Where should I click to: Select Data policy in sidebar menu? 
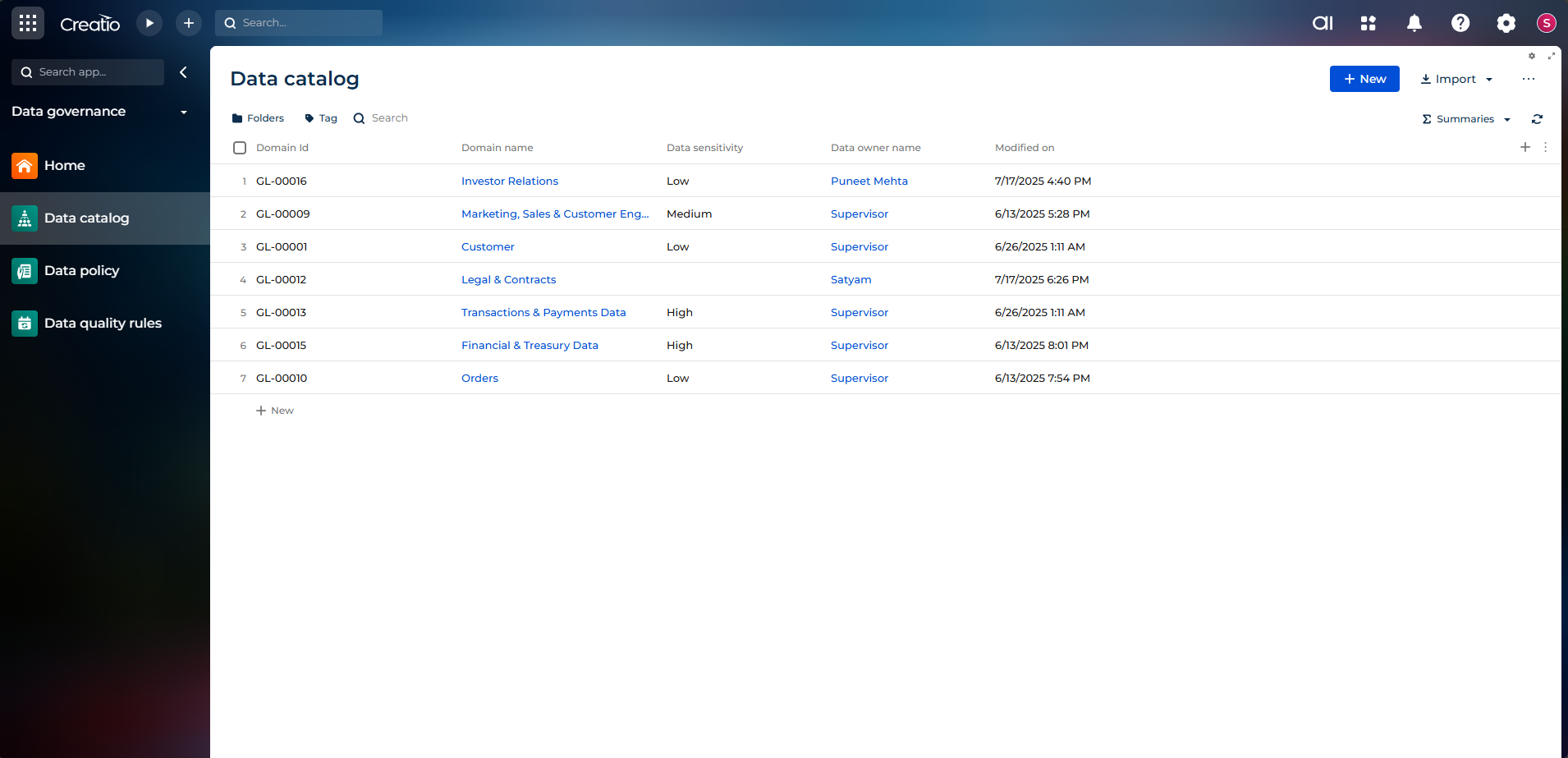tap(105, 271)
